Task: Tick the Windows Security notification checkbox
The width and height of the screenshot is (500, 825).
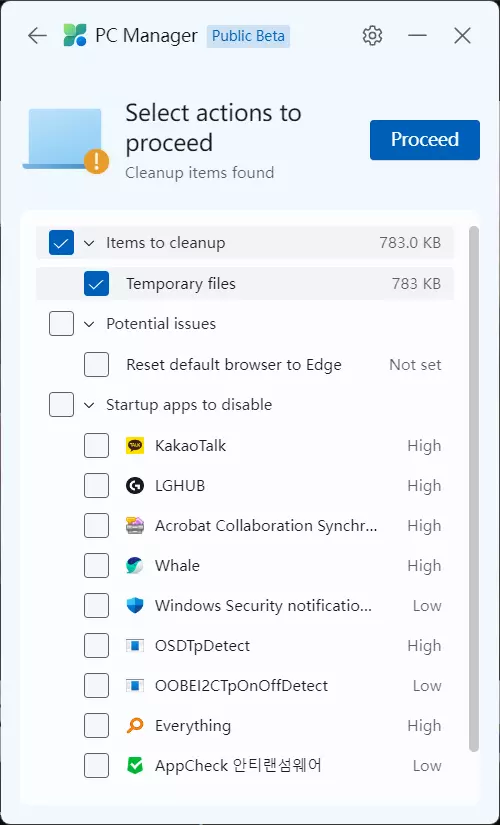Action: (96, 606)
